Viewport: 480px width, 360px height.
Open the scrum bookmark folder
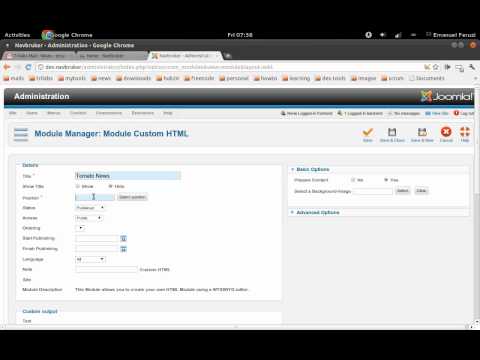coord(393,78)
